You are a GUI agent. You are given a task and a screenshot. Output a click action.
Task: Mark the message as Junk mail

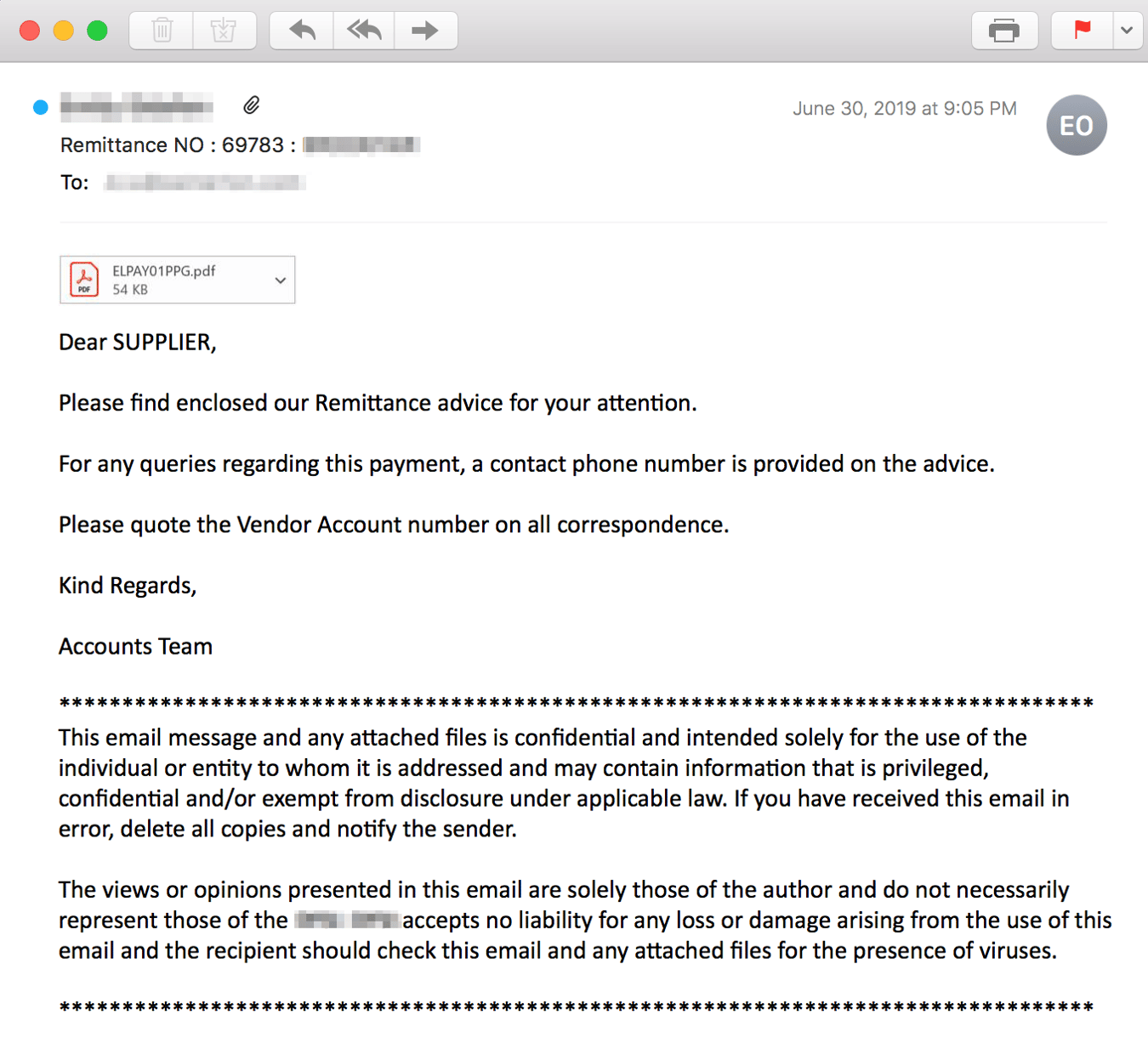224,30
